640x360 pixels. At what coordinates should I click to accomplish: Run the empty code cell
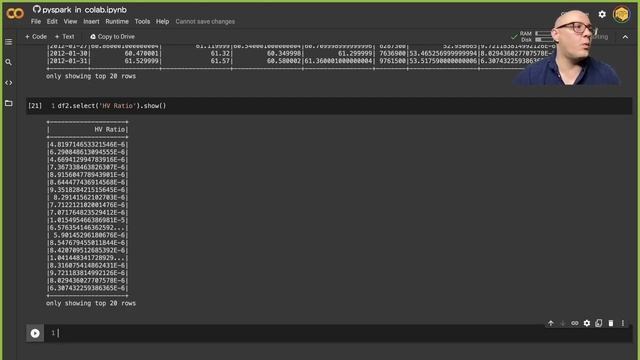pyautogui.click(x=35, y=333)
